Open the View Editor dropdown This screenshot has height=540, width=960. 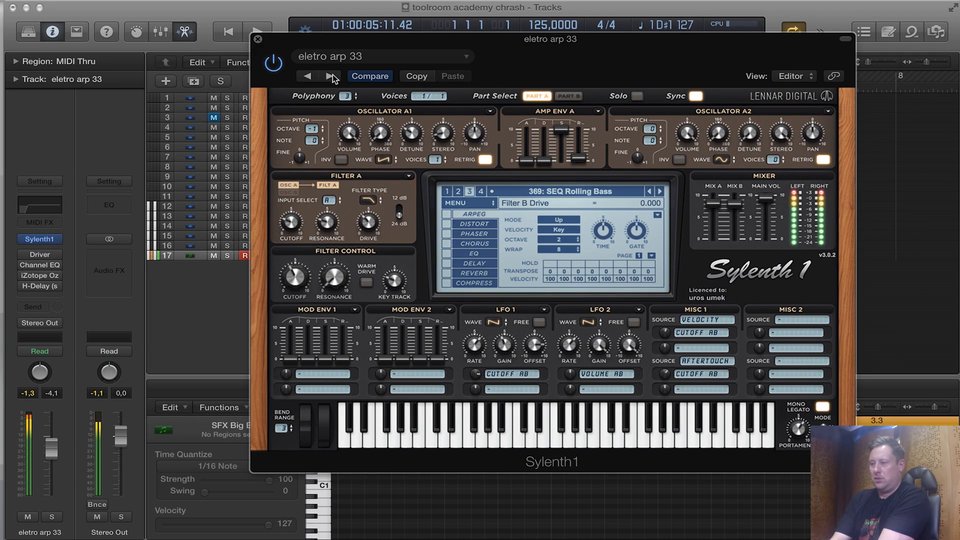794,76
